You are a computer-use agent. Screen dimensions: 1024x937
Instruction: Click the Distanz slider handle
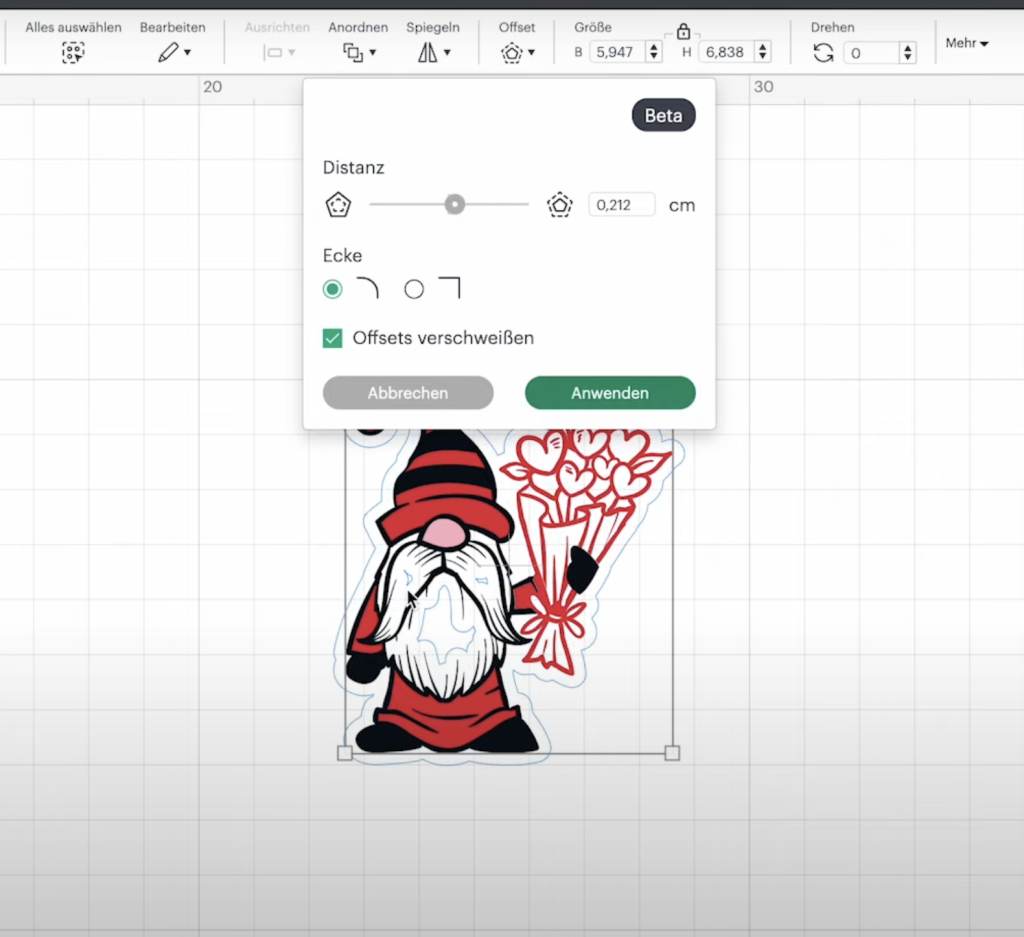[x=455, y=204]
